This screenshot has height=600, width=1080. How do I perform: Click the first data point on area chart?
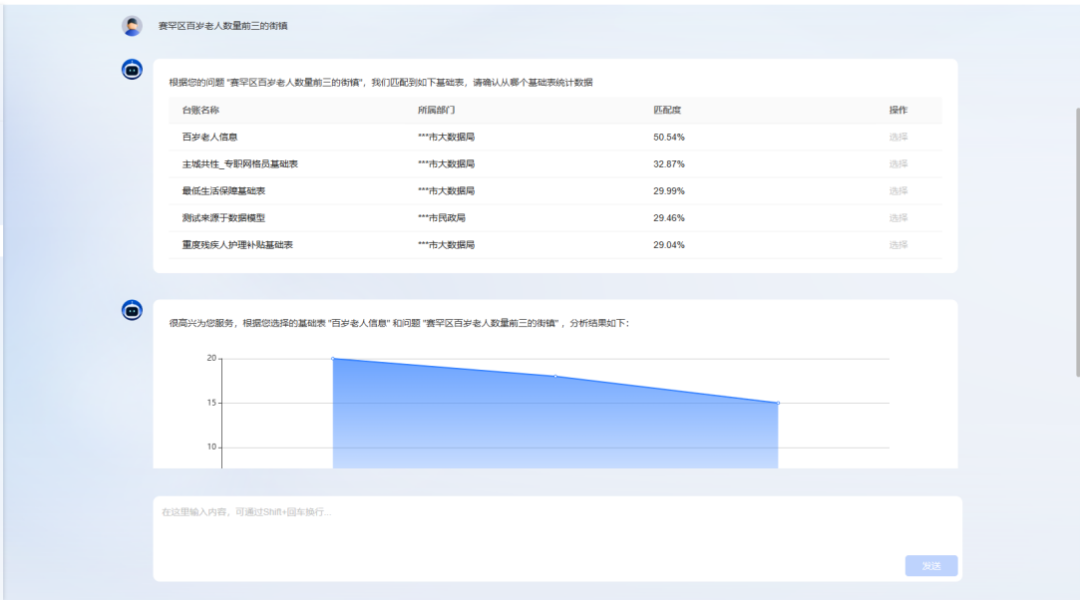(333, 358)
